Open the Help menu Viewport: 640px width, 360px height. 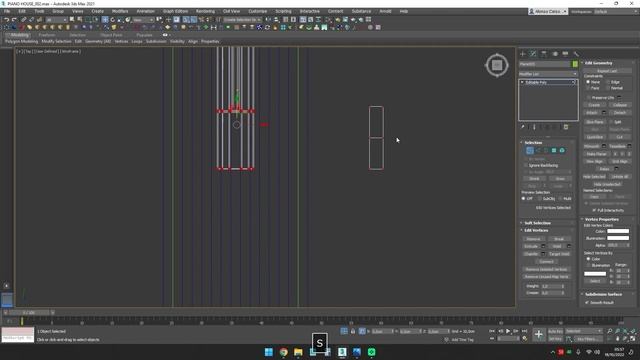[404, 11]
